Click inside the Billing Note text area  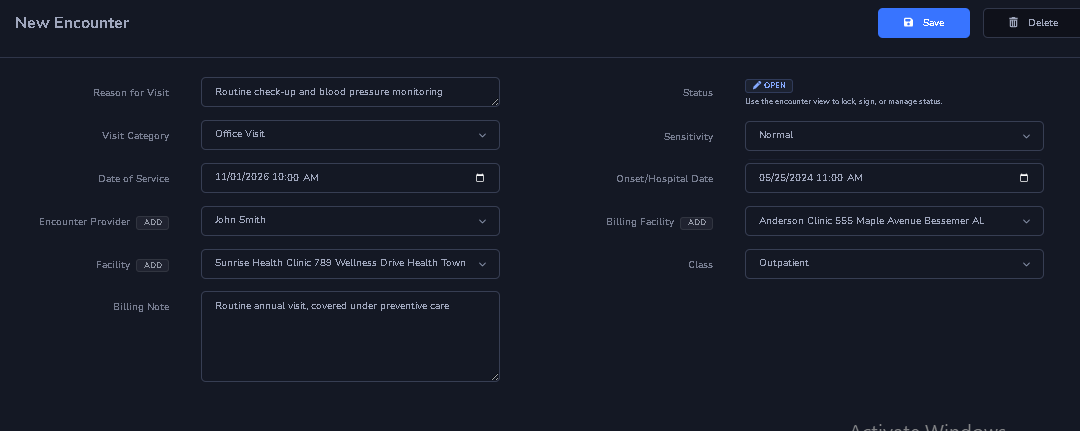(350, 340)
